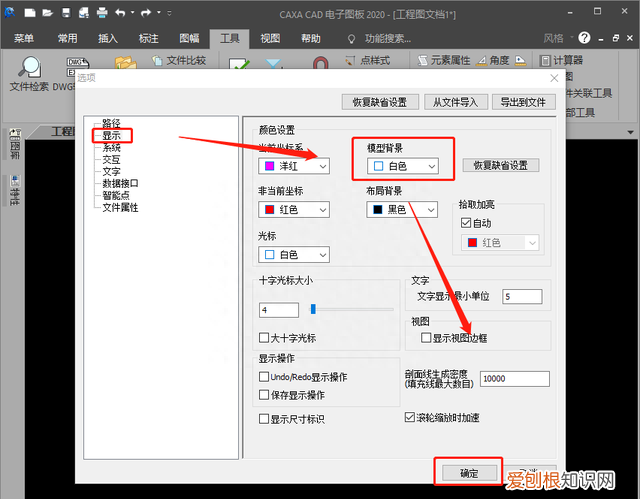Image resolution: width=640 pixels, height=499 pixels.
Task: Click the Open folder icon in title bar
Action: [48, 13]
